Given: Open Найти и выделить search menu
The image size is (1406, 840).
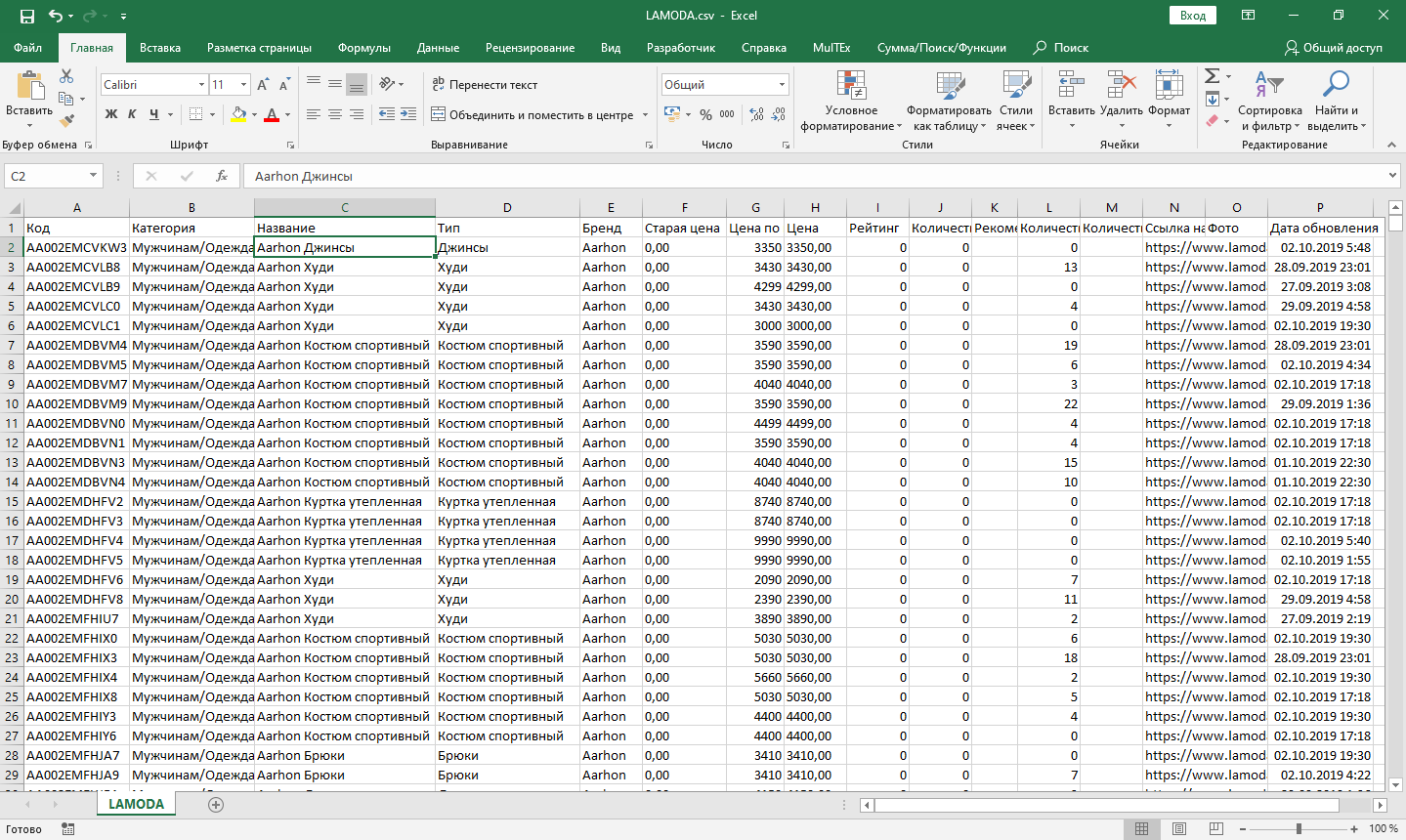Looking at the screenshot, I should coord(1336,101).
